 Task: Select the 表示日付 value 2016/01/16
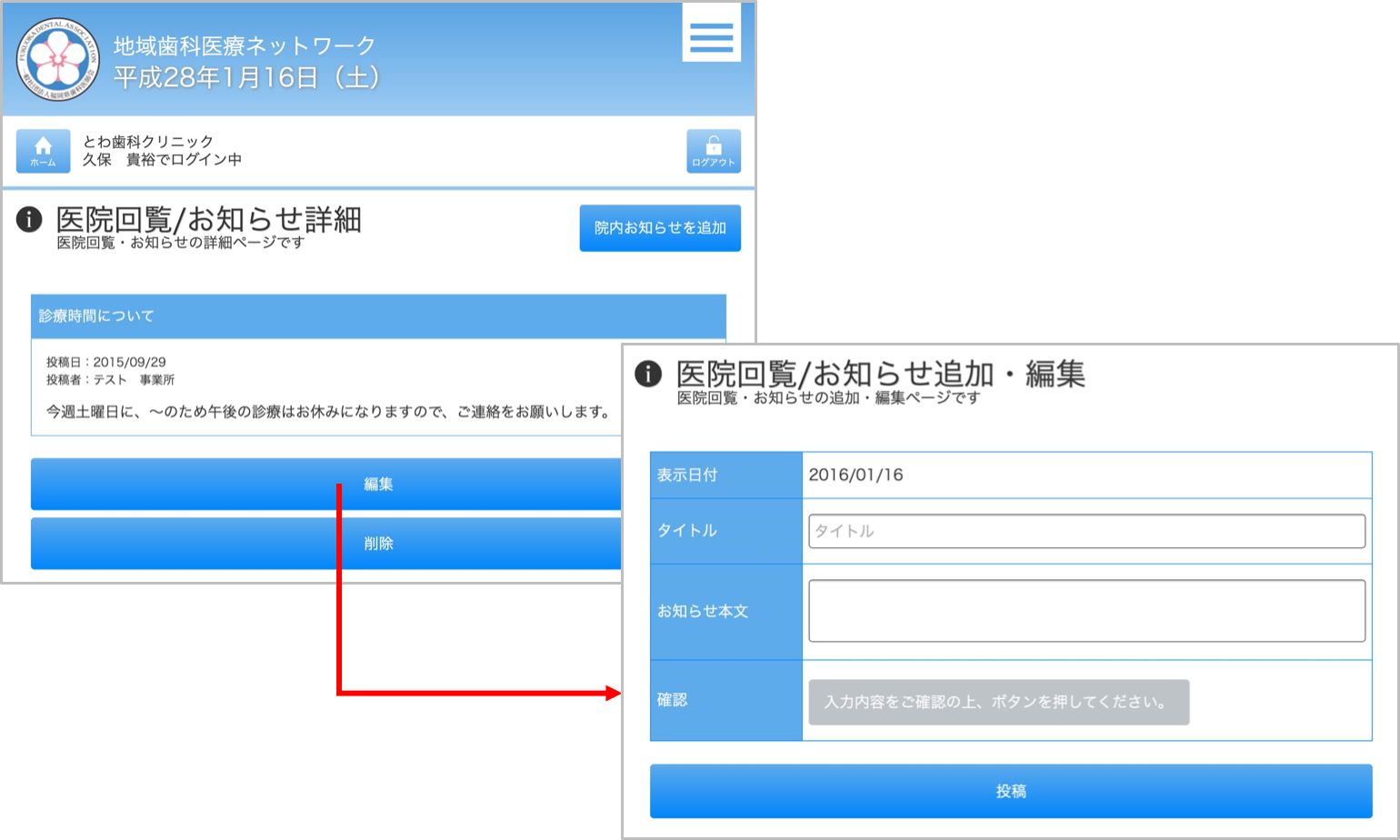[855, 475]
